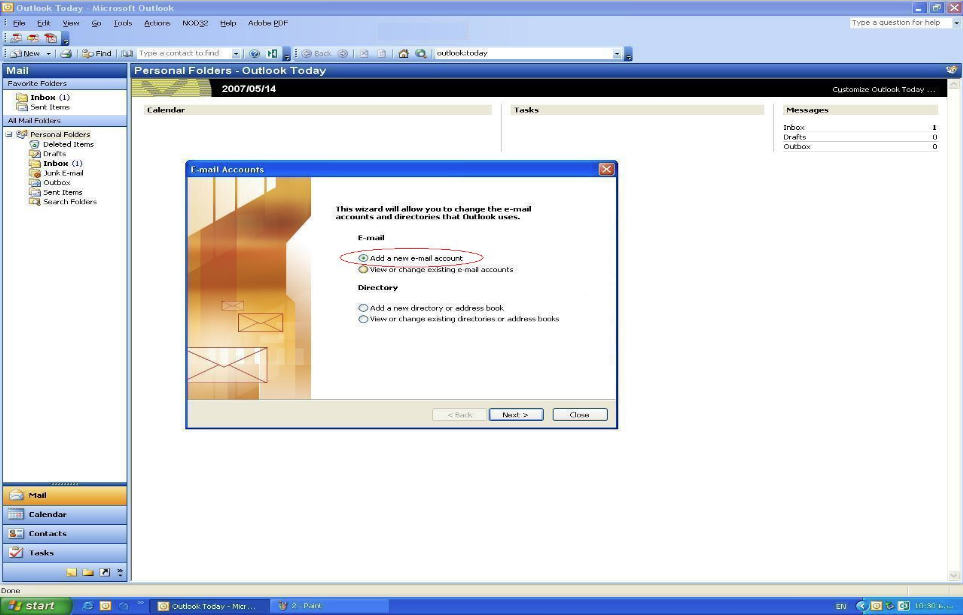Open the Standard toolbar options arrow
The width and height of the screenshot is (963, 615).
coord(286,54)
